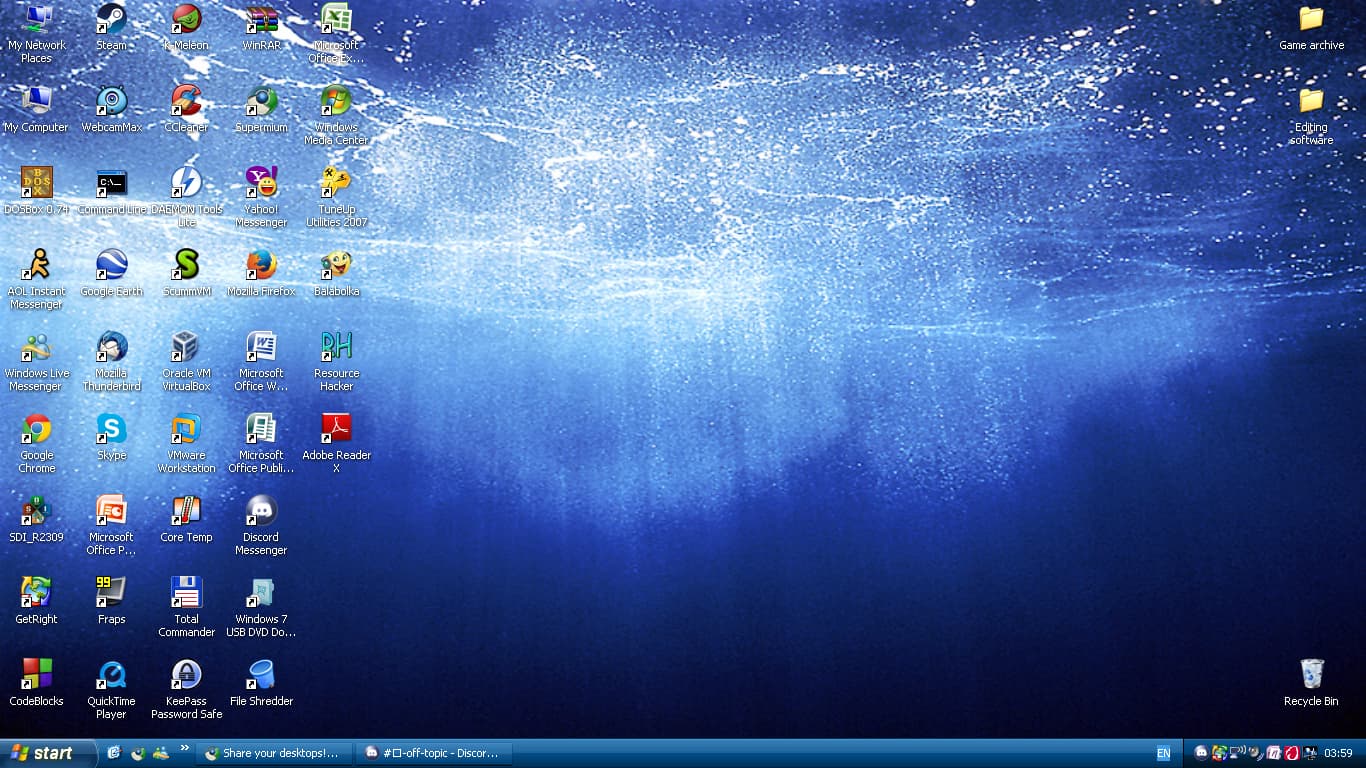Launch K-Meleon from Quick Launch bar

[x=137, y=753]
